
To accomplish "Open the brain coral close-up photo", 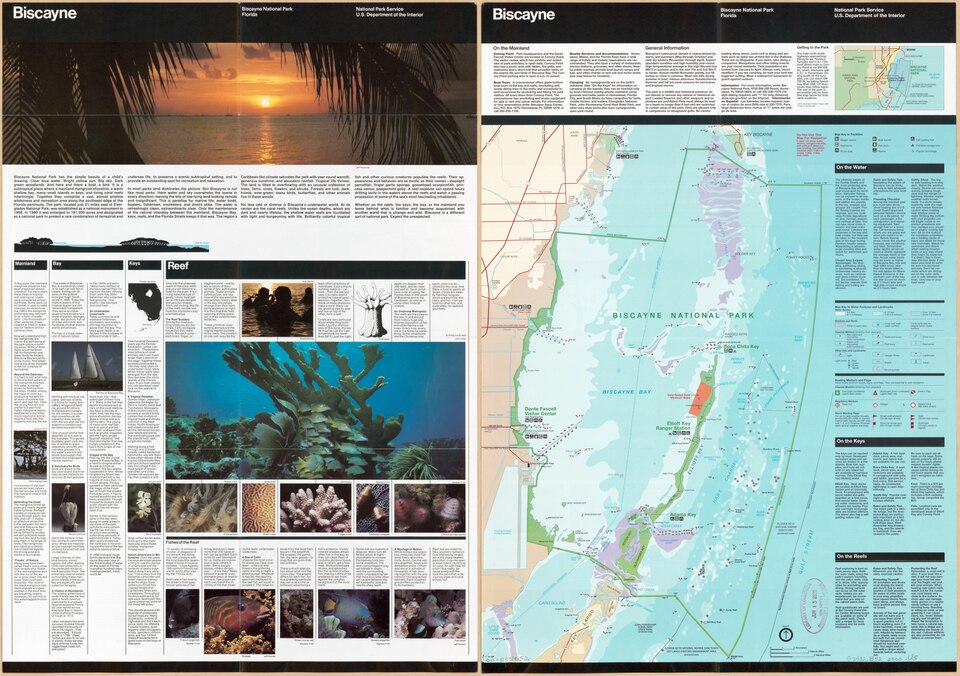I will [x=258, y=508].
